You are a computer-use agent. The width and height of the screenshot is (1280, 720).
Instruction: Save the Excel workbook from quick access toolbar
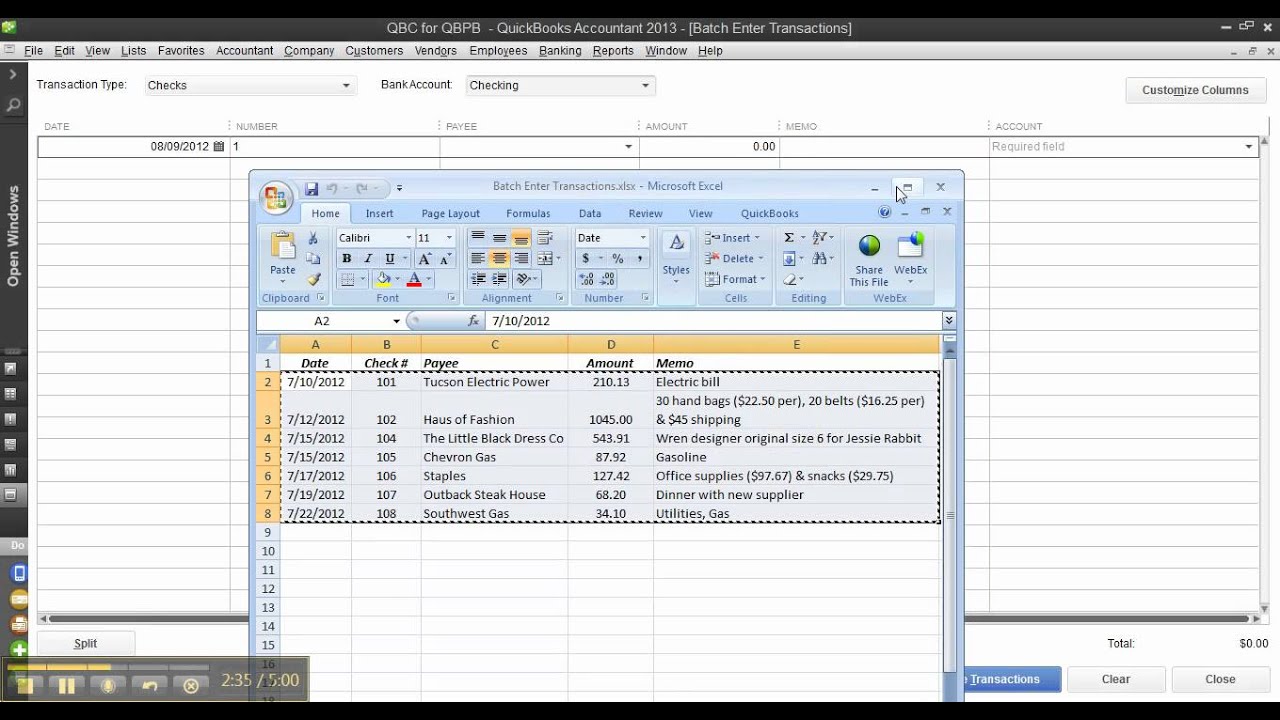pos(311,188)
